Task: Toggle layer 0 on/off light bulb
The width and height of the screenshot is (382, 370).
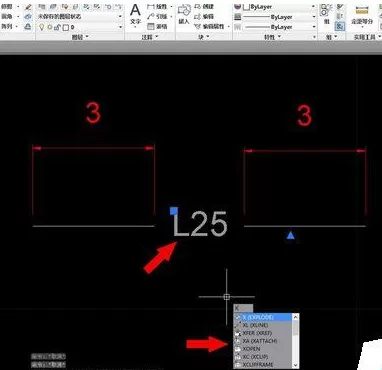Action: pyautogui.click(x=41, y=27)
